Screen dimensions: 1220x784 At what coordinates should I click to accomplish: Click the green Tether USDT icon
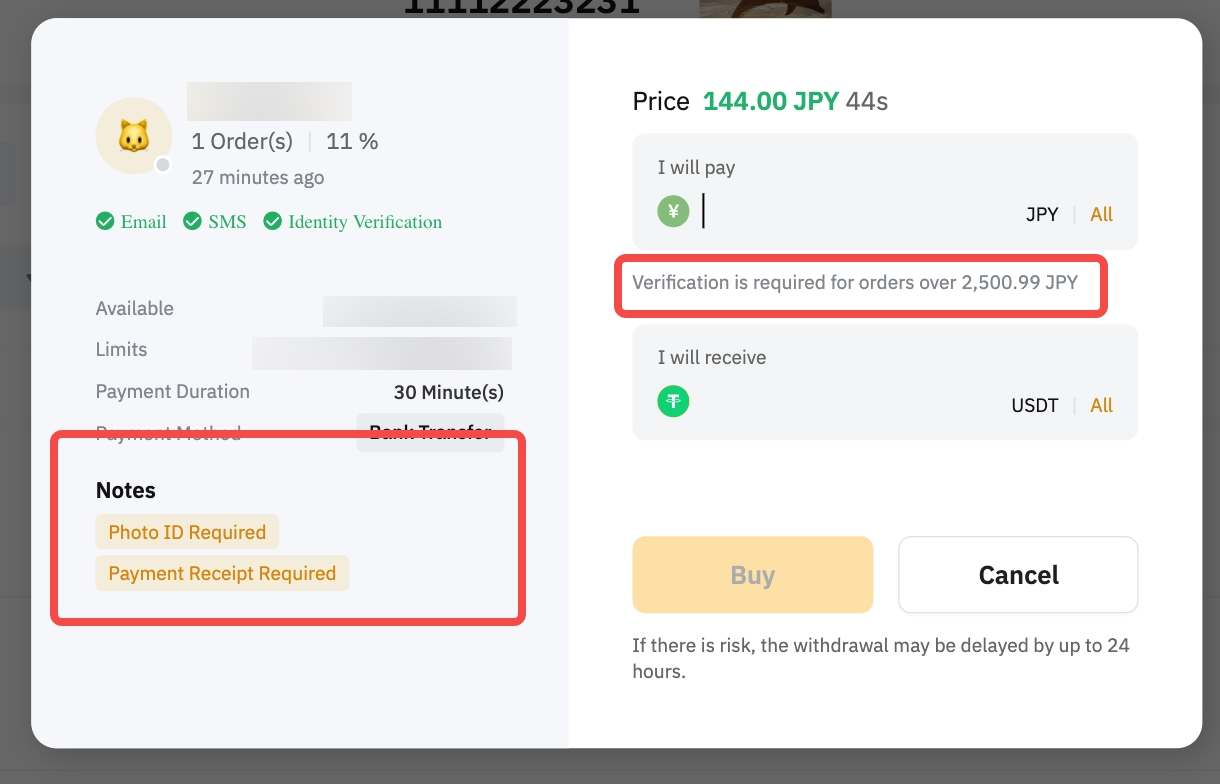click(x=673, y=402)
